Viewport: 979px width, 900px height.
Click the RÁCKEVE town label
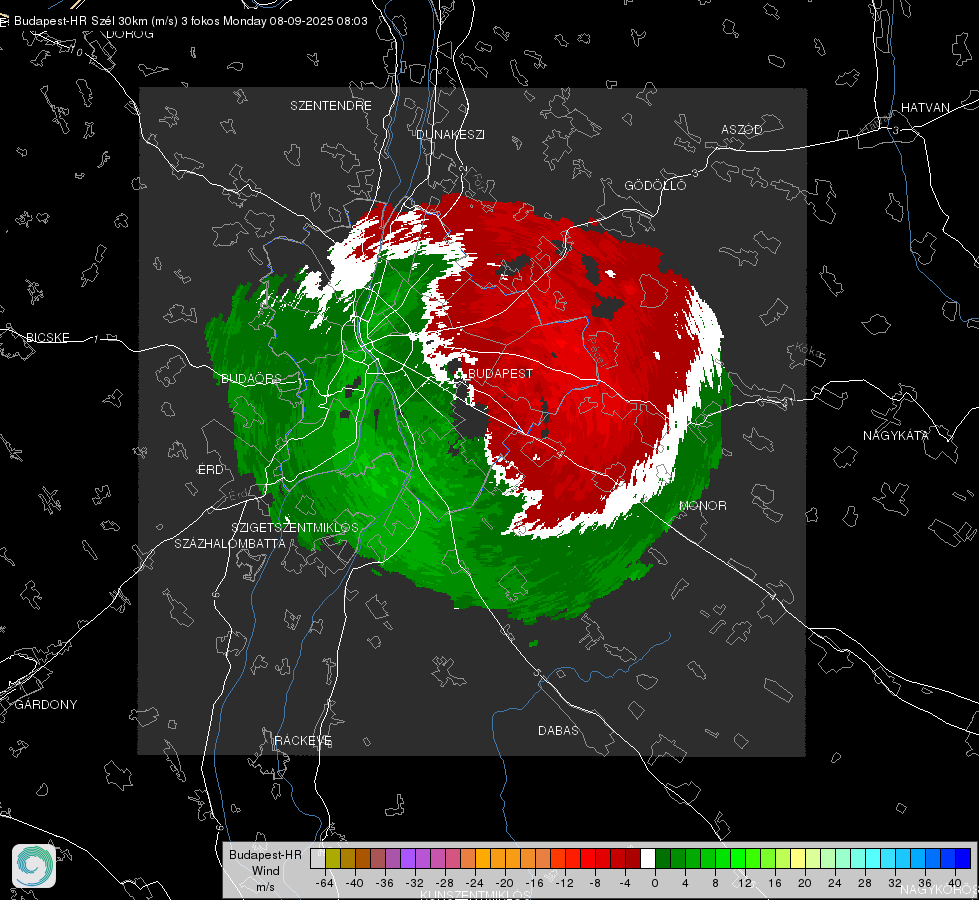click(303, 740)
